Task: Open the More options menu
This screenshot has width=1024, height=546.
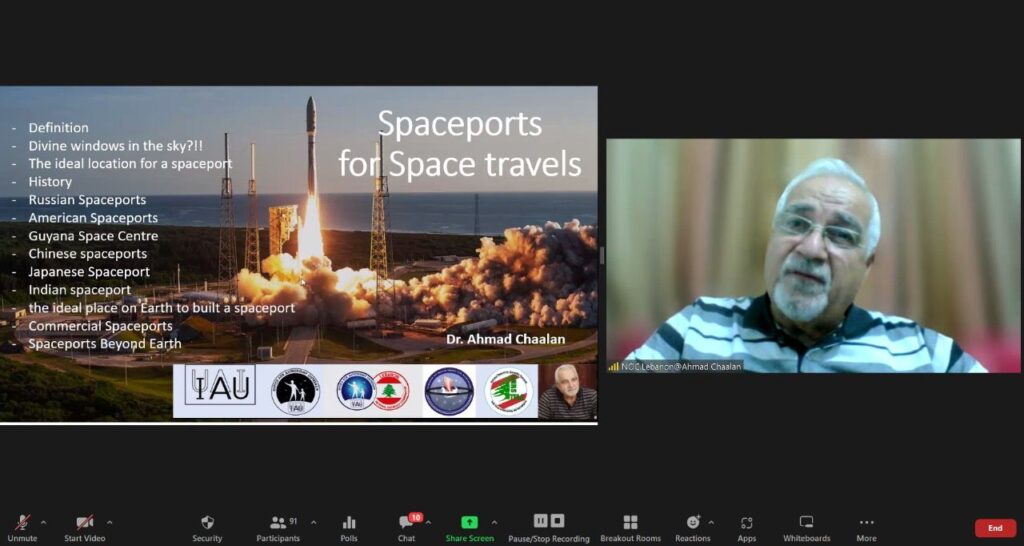Action: point(867,528)
